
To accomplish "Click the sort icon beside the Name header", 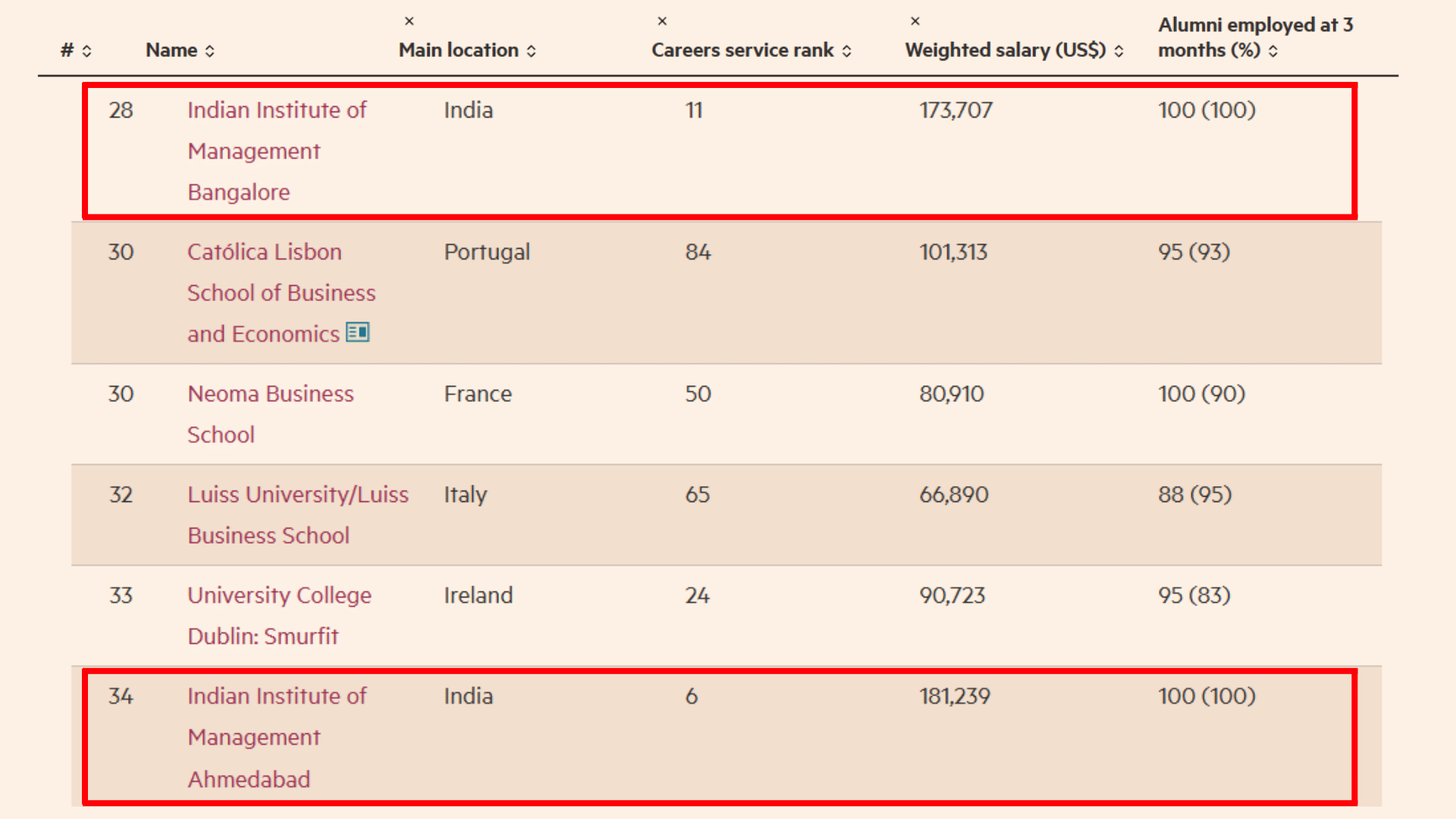I will (x=211, y=50).
